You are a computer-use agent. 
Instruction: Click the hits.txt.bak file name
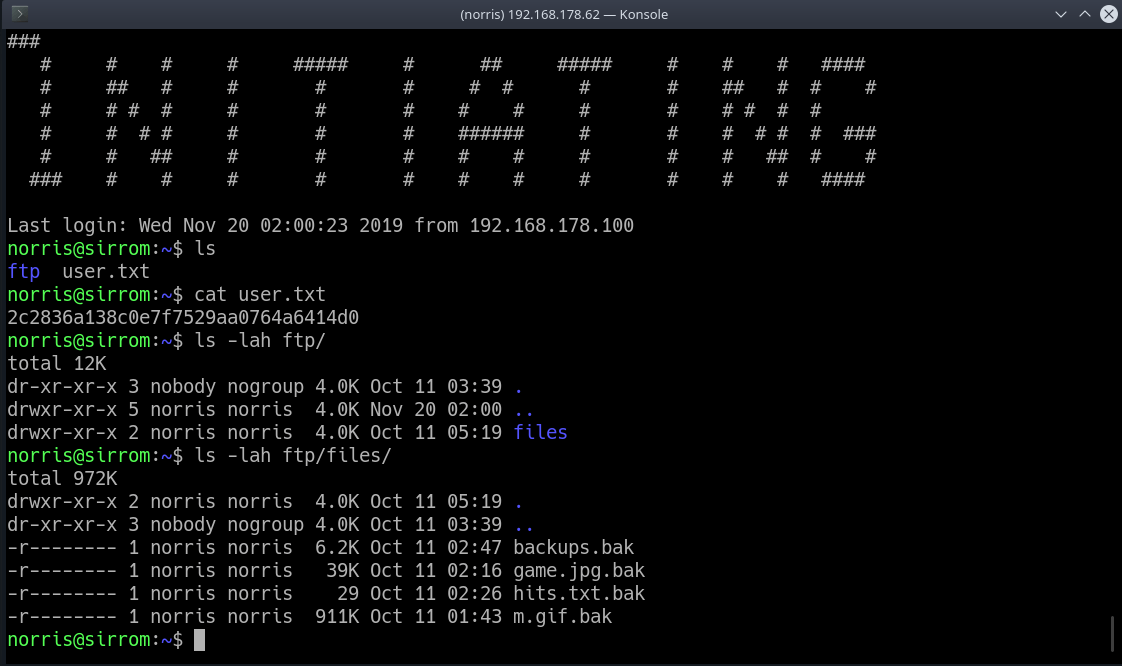pyautogui.click(x=579, y=594)
